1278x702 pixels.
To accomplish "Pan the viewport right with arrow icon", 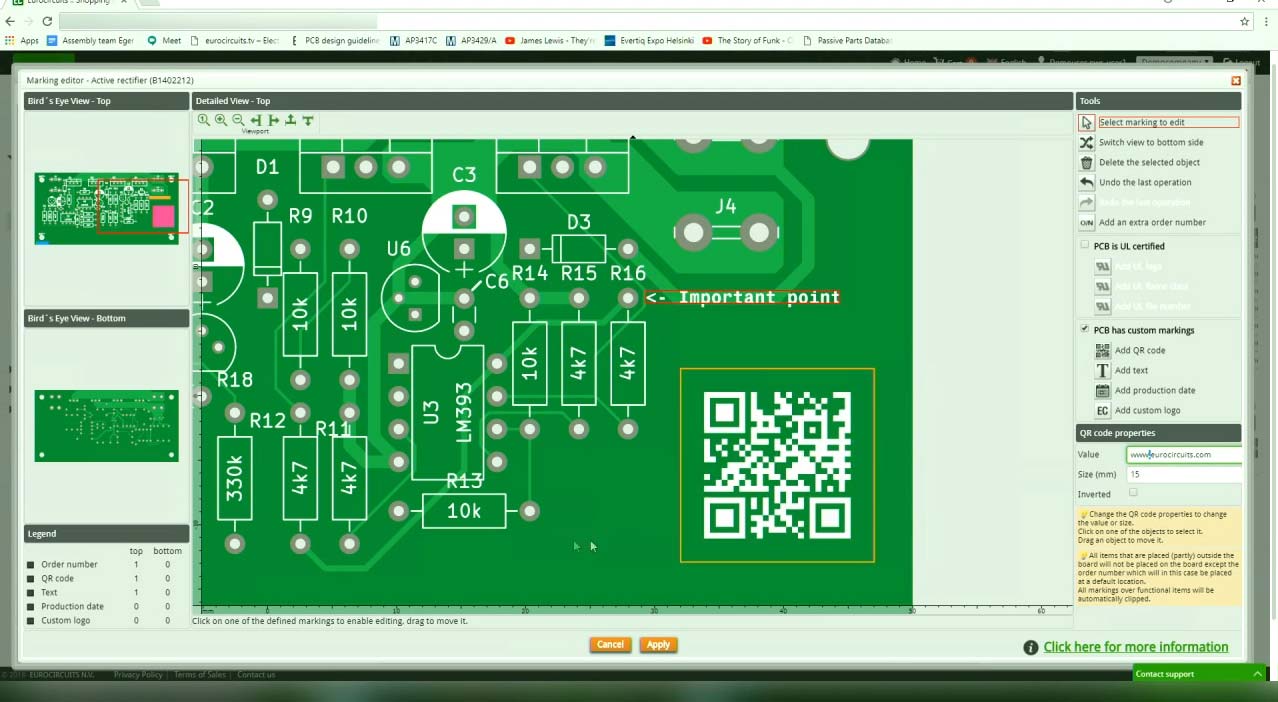I will [x=273, y=120].
